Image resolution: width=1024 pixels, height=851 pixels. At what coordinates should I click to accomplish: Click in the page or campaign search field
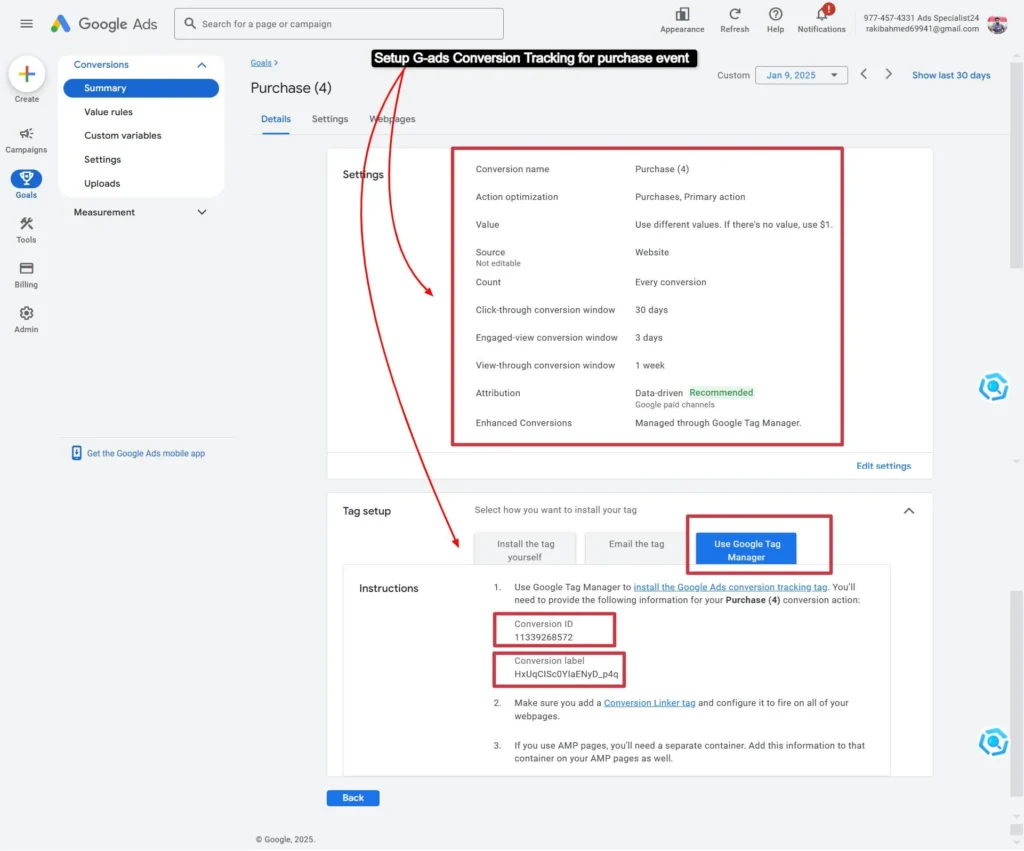coord(339,24)
